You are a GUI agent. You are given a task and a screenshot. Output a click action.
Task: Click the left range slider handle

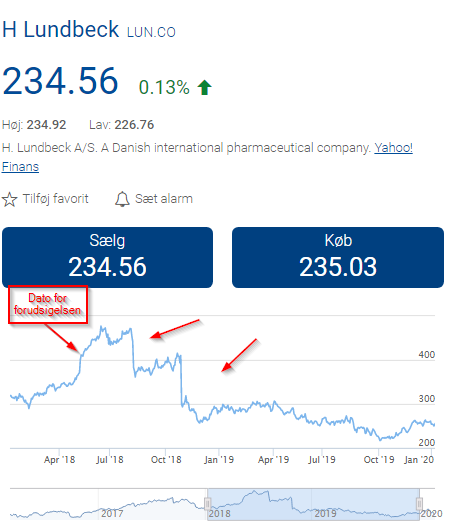(208, 503)
